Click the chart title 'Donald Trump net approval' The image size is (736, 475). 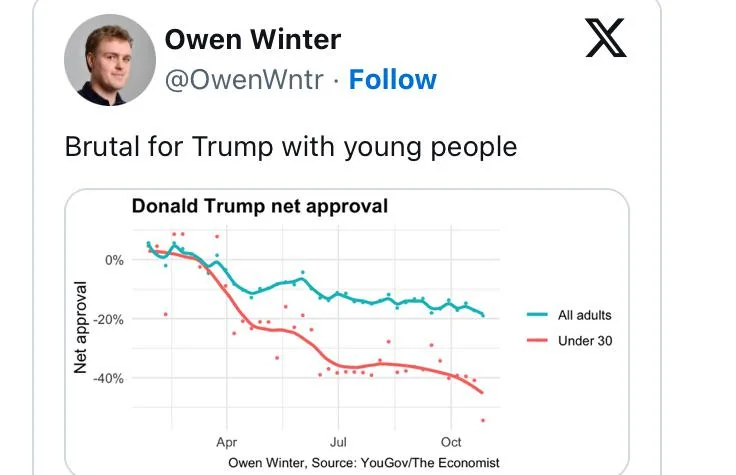click(x=259, y=207)
